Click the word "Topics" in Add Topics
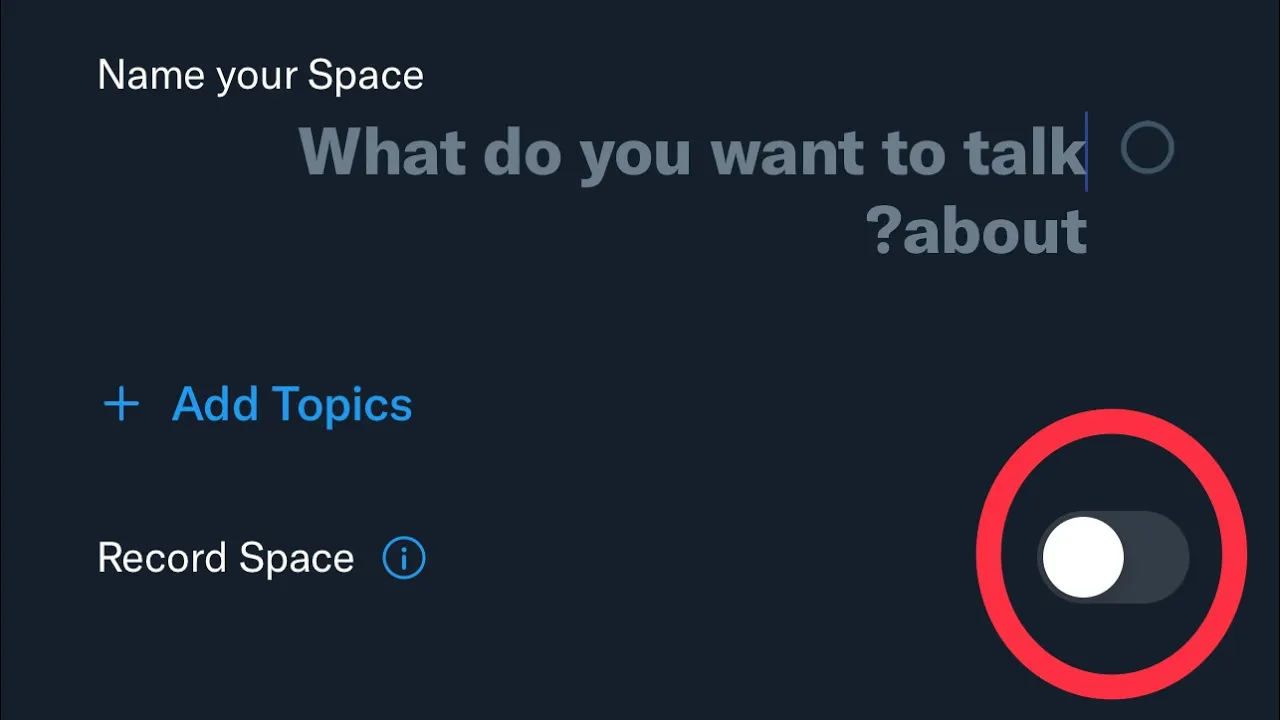Viewport: 1280px width, 720px height. pos(341,406)
